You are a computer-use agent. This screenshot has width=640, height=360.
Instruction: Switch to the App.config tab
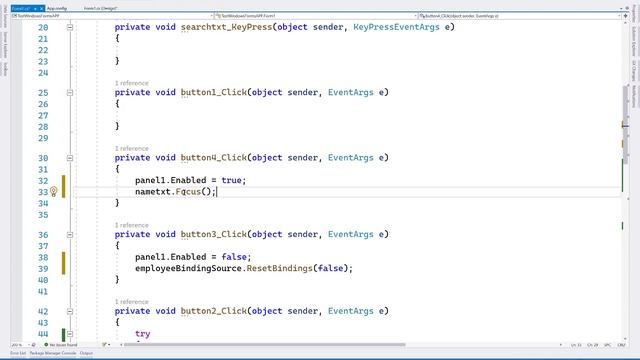point(57,8)
